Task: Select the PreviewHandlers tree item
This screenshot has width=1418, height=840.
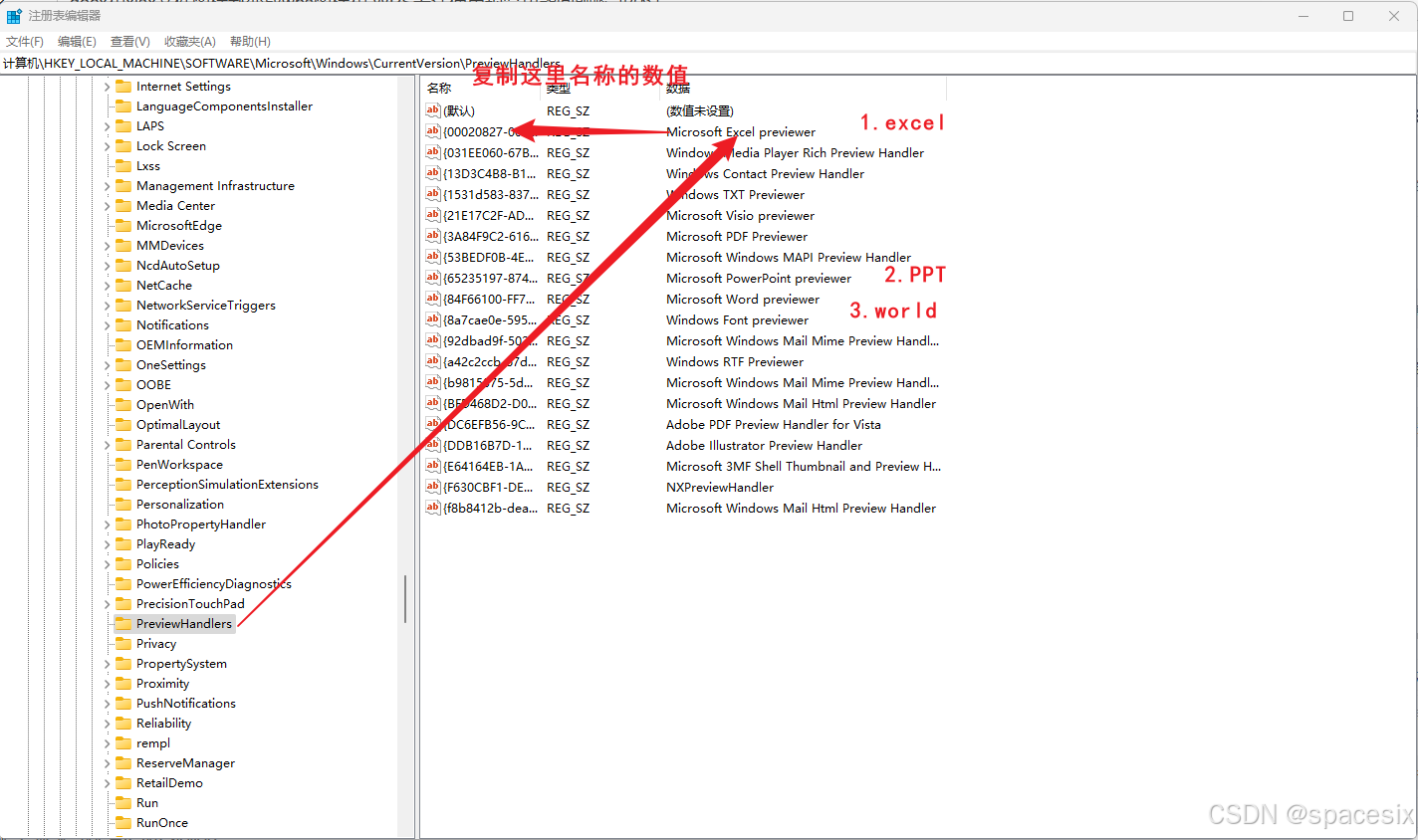Action: [x=184, y=624]
